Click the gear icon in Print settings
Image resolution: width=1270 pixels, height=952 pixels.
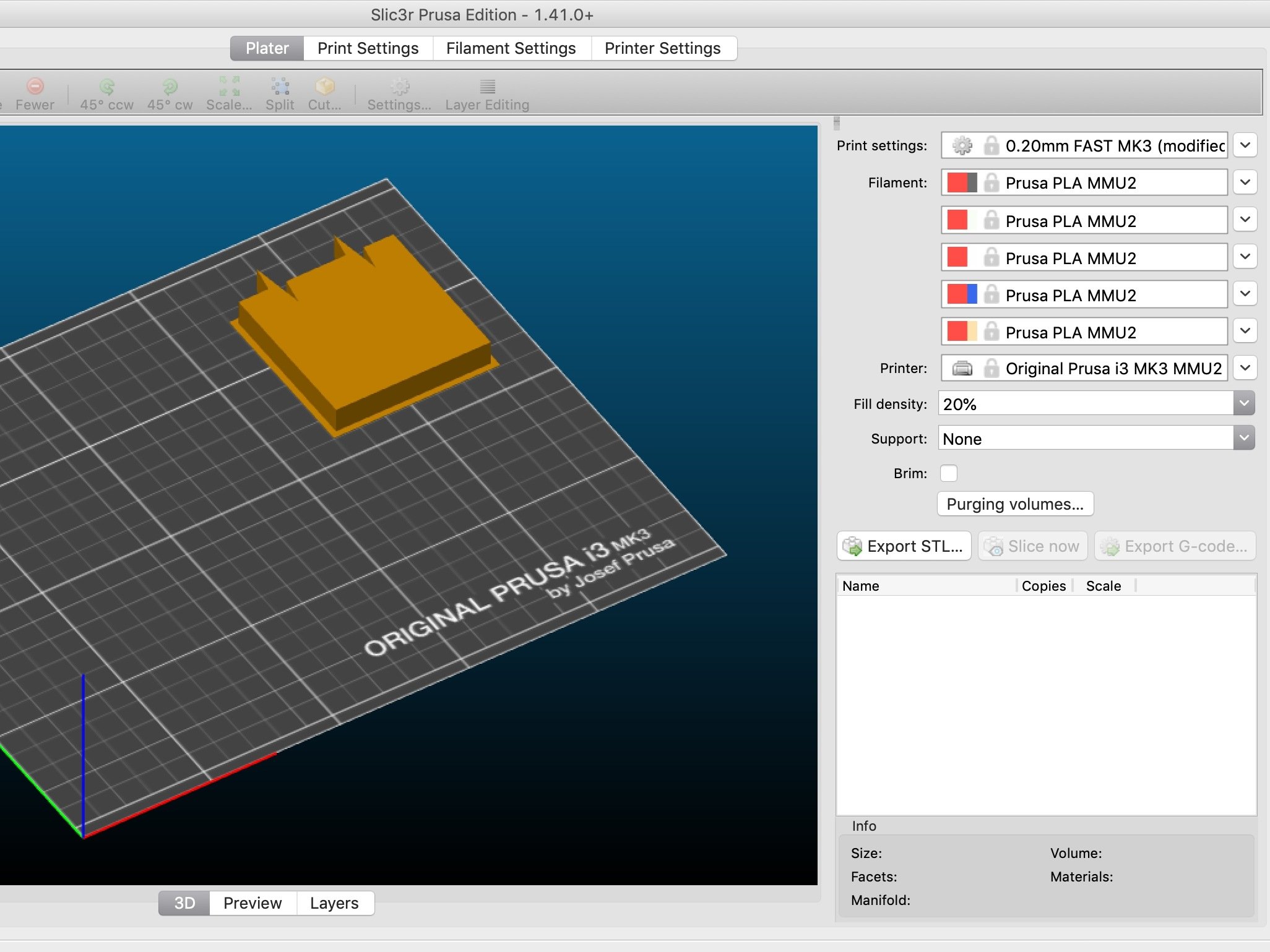pos(962,145)
